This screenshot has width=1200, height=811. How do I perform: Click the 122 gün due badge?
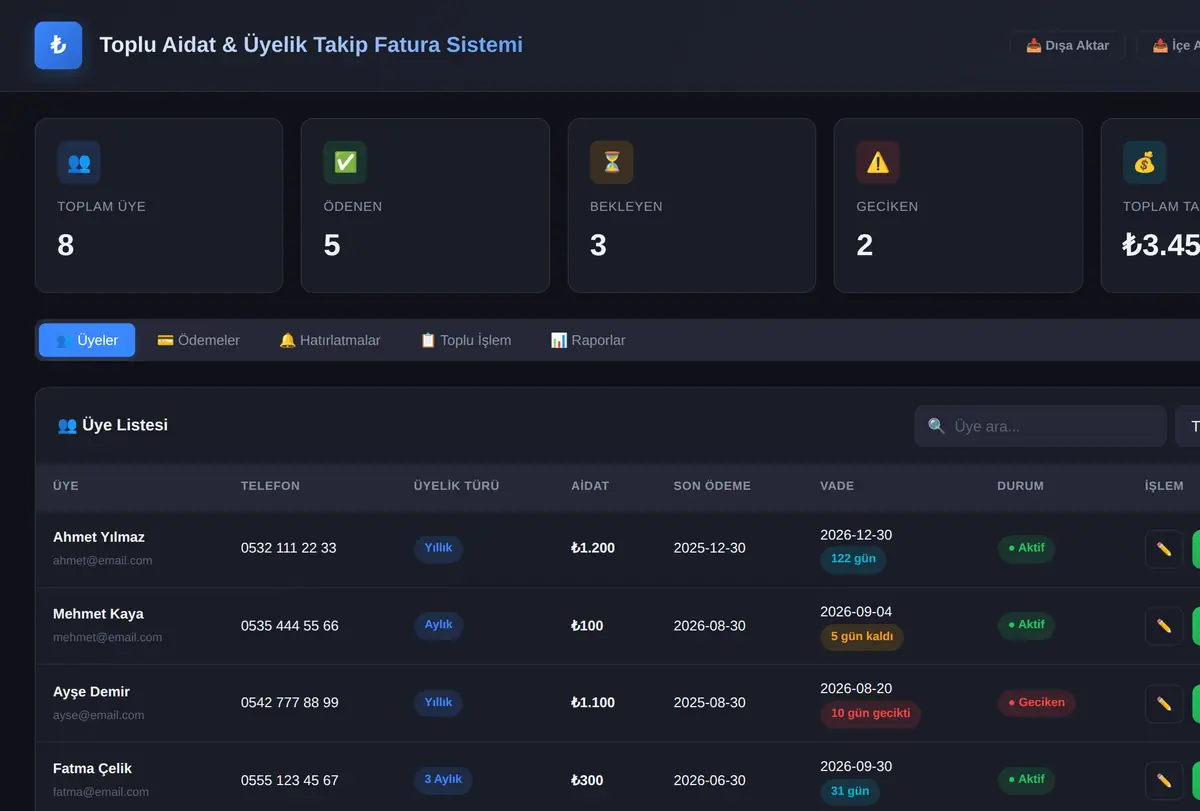click(853, 559)
